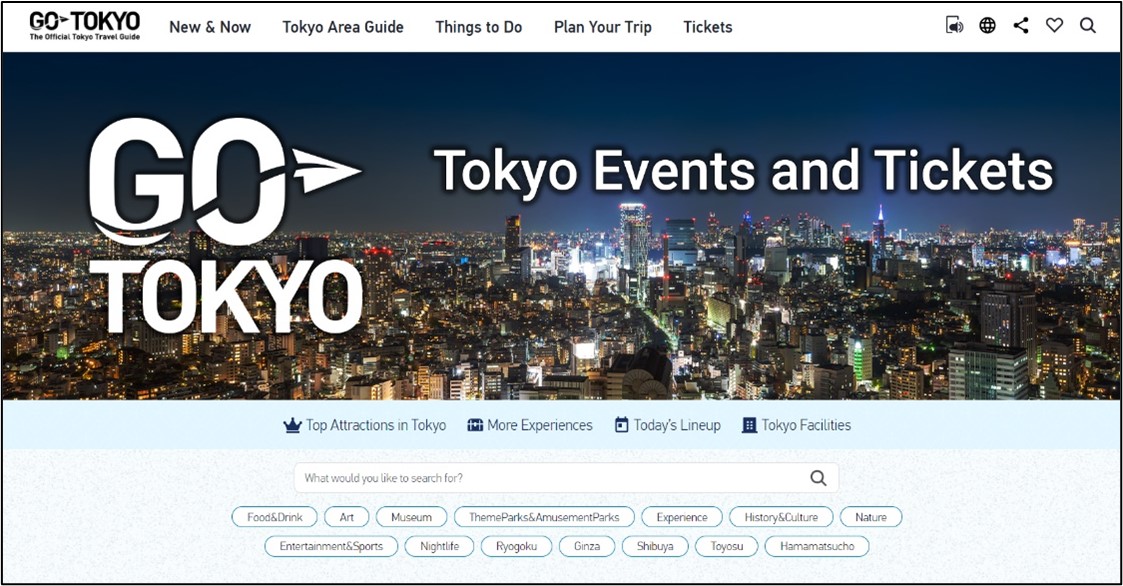Open the Tokyo Area Guide menu
Image resolution: width=1123 pixels, height=586 pixels.
(x=343, y=27)
